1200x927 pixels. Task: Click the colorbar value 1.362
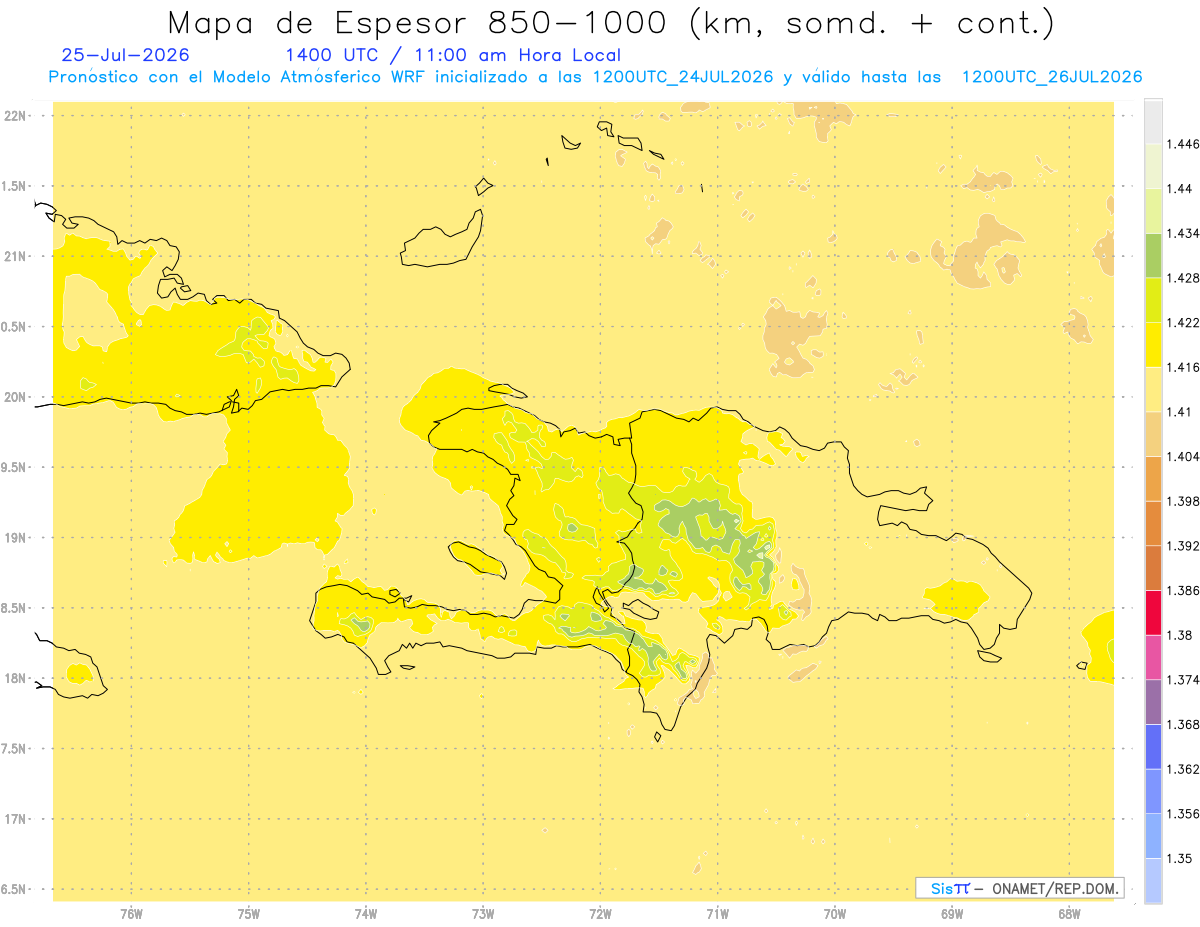pyautogui.click(x=1182, y=769)
